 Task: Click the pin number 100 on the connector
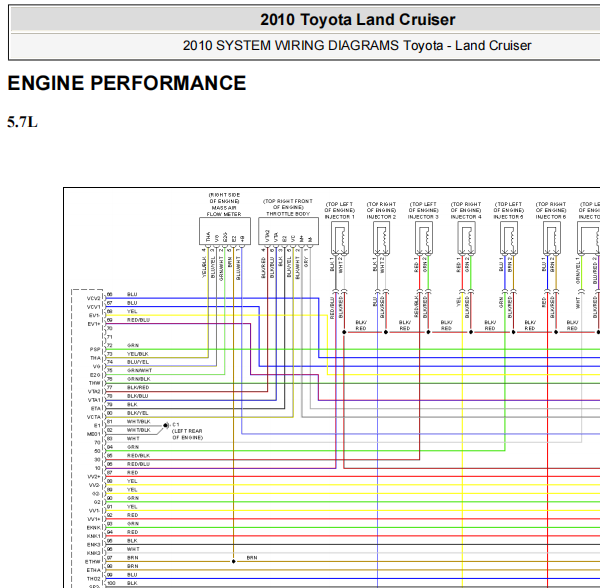[111, 583]
